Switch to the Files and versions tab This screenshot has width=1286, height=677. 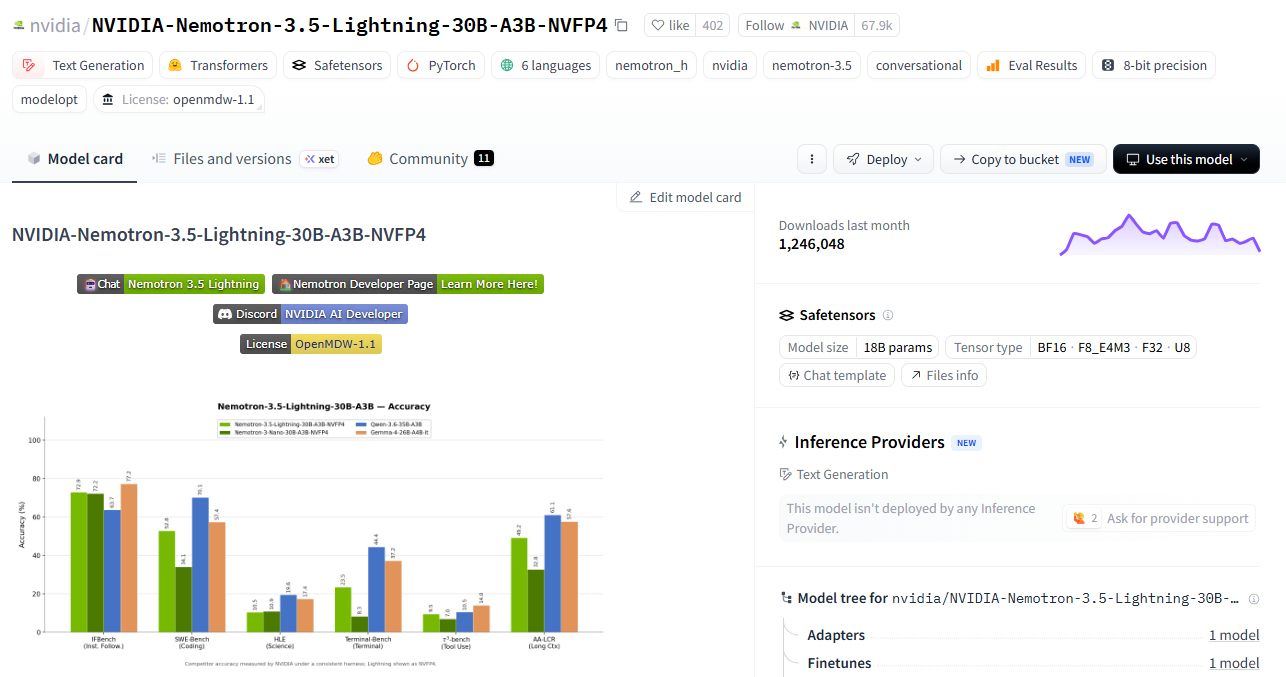[245, 159]
